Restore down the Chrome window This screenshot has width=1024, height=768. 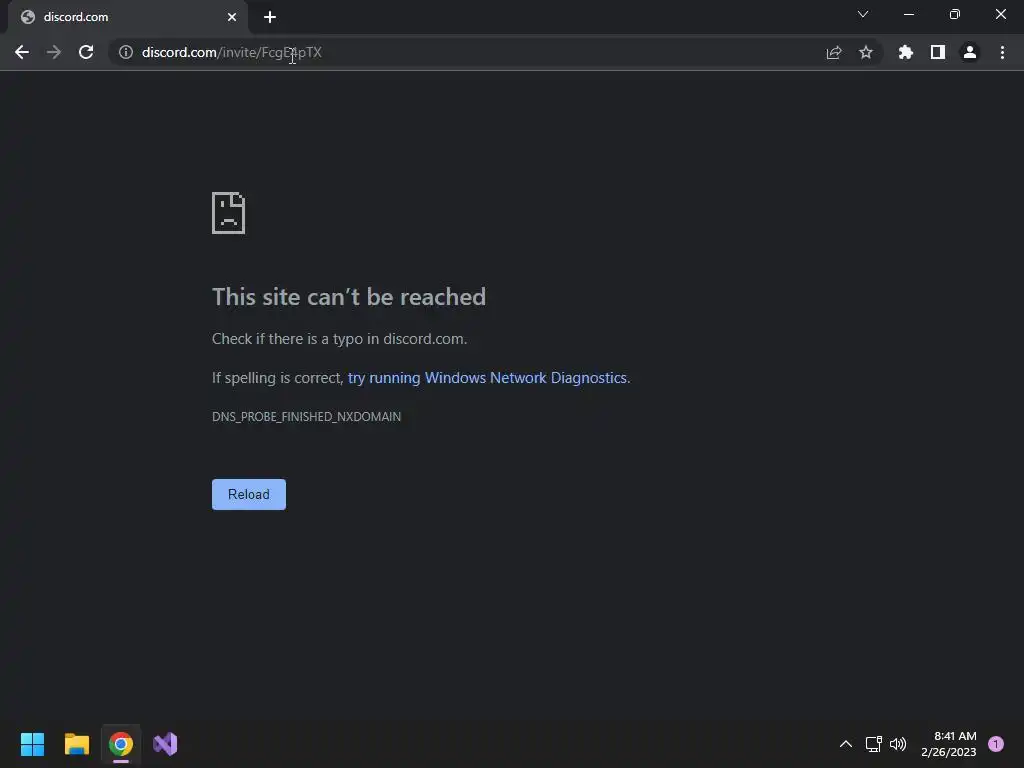(x=955, y=14)
